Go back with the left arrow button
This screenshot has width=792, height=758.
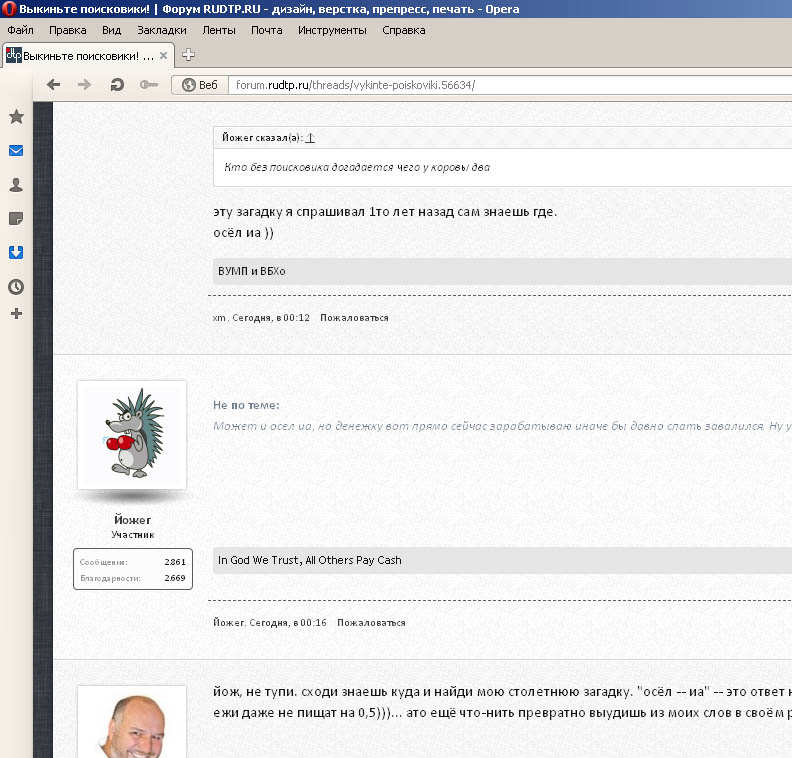[53, 85]
